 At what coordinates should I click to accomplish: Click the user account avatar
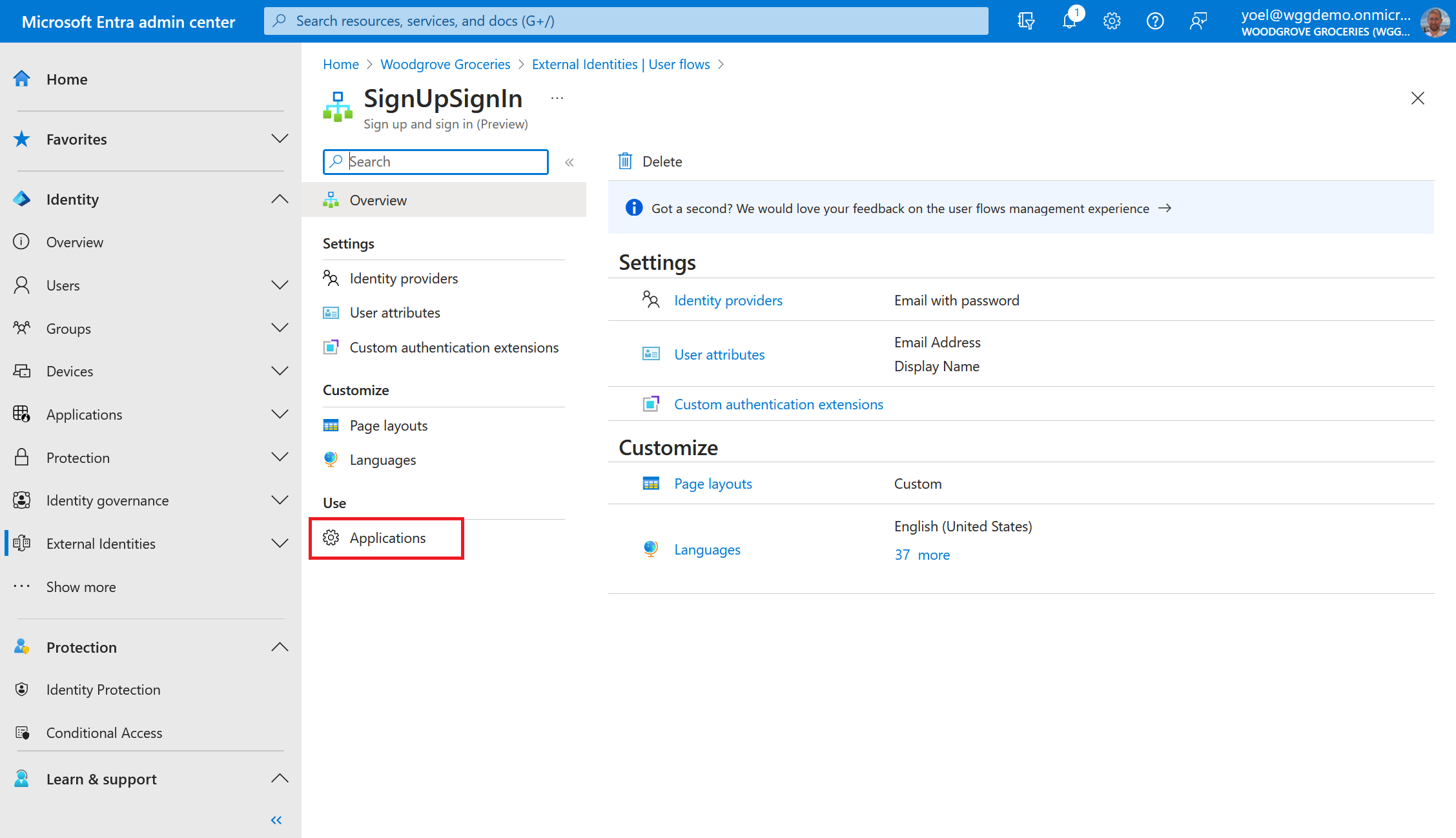pos(1435,23)
